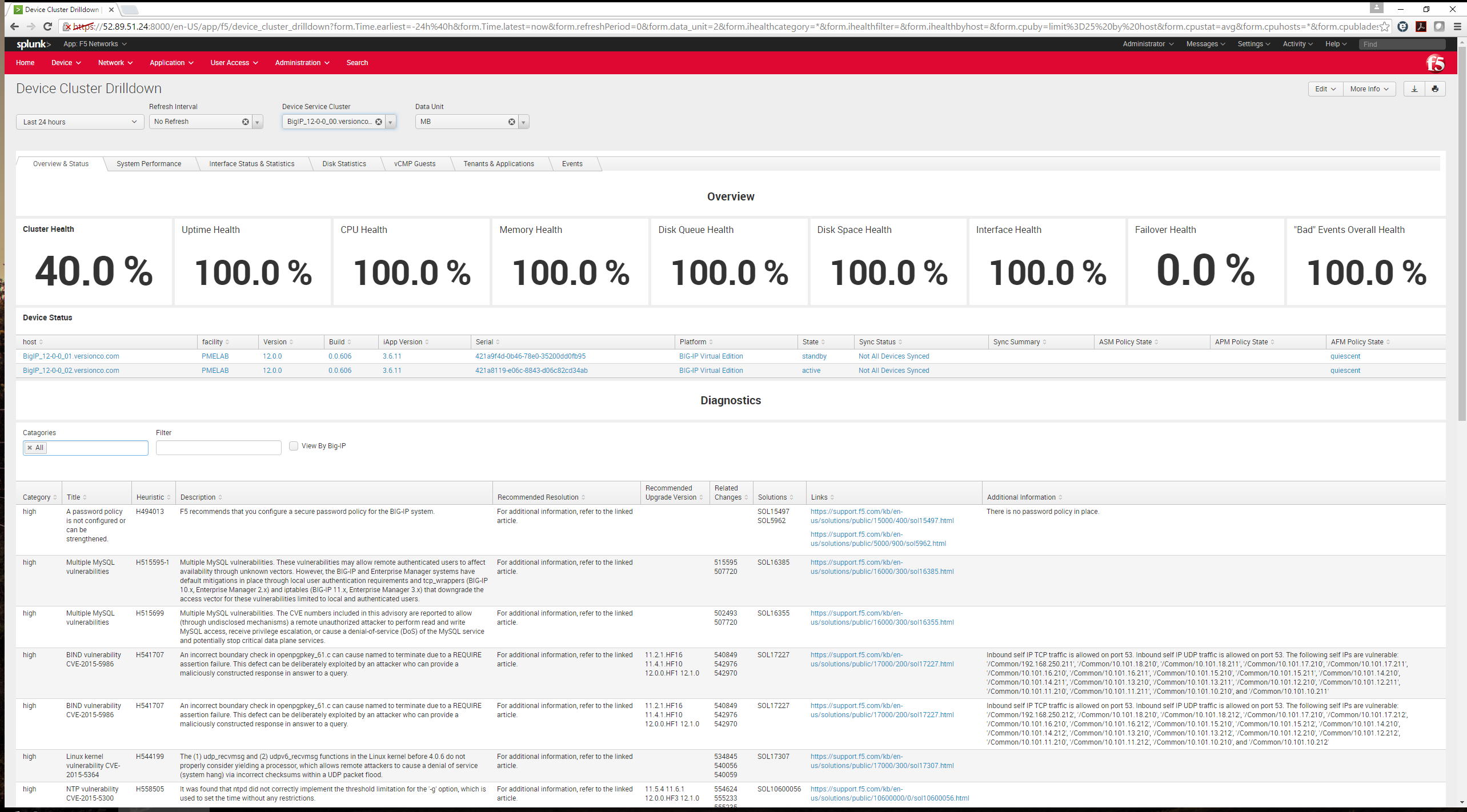Switch to Disk Statistics tab
Viewport: 1467px width, 812px height.
[x=344, y=163]
